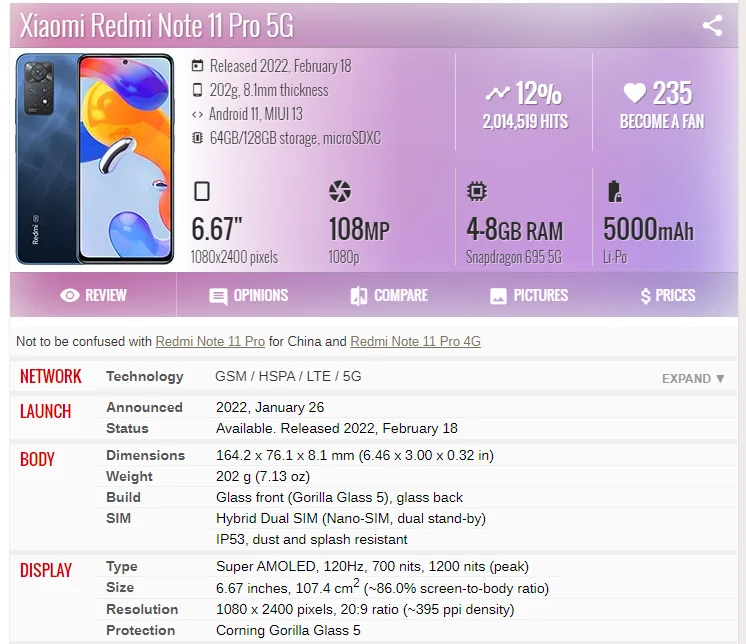Click the DISPLAY section heading
The image size is (746, 644).
click(x=46, y=570)
